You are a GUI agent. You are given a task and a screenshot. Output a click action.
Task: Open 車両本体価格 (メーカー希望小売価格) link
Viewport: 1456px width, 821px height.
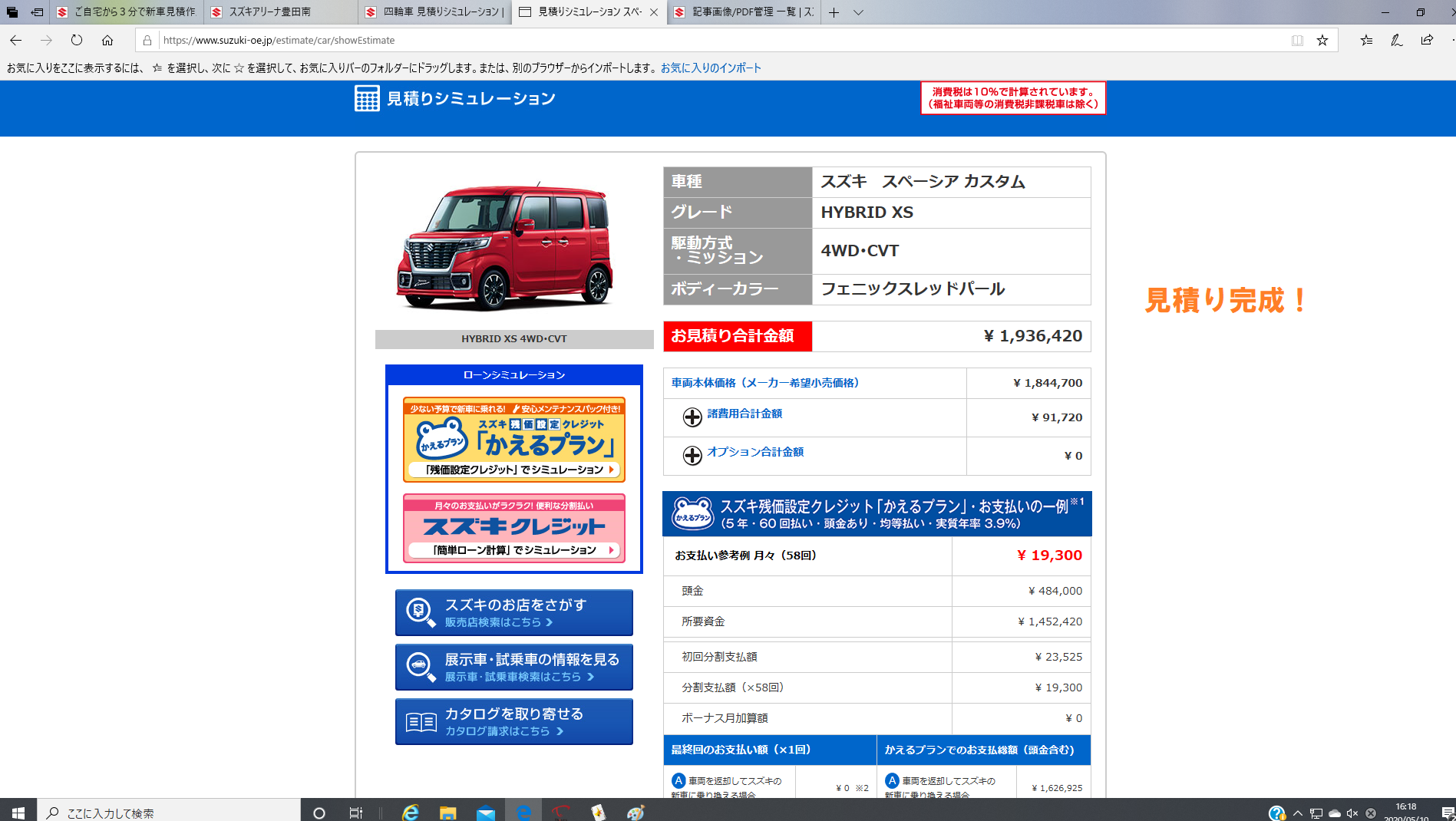pos(765,383)
